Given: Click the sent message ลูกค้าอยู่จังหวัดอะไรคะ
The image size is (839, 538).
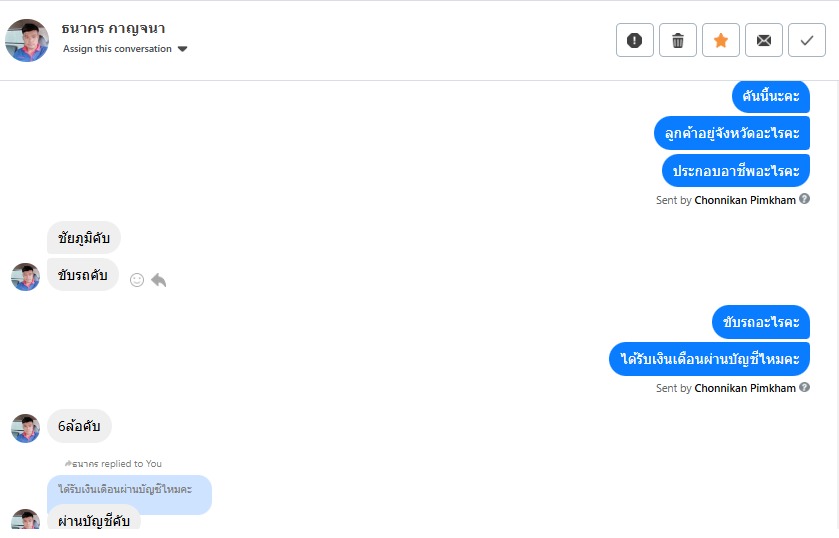Looking at the screenshot, I should (732, 133).
